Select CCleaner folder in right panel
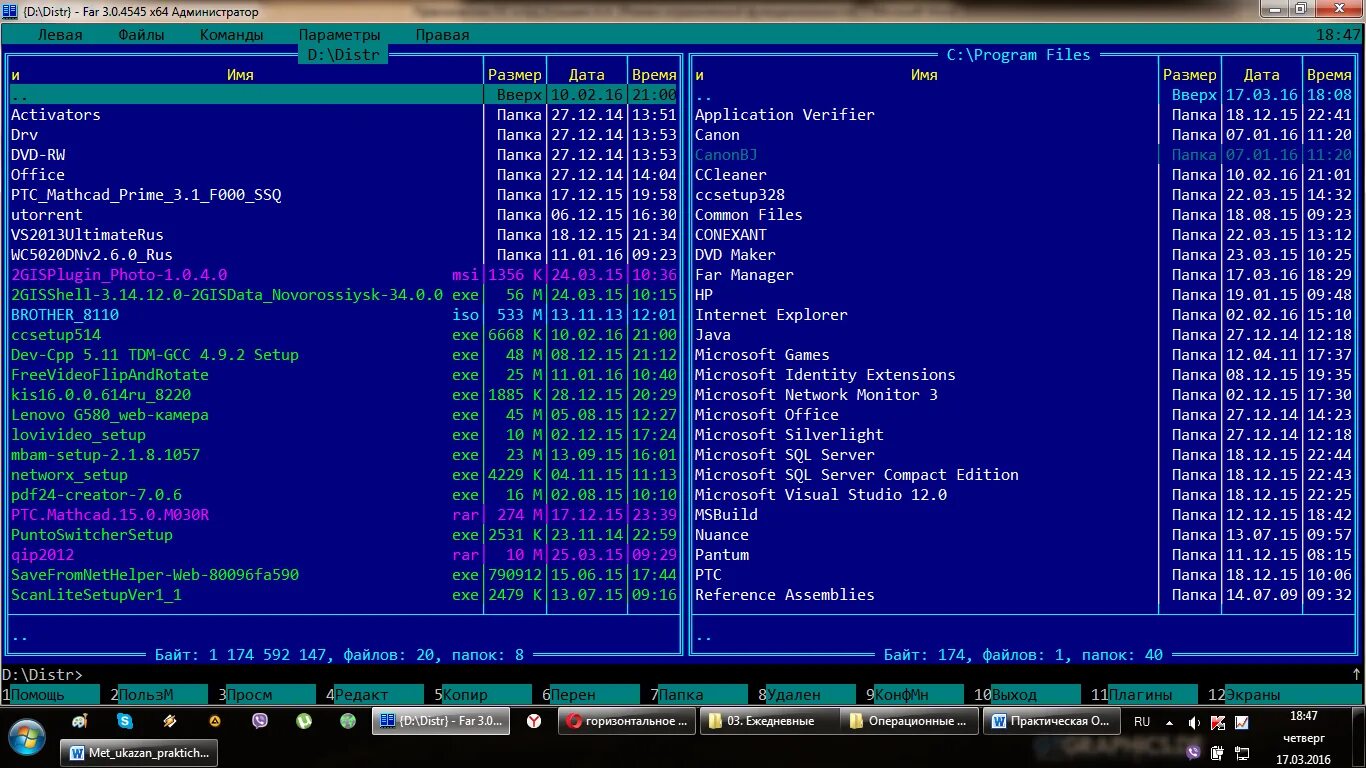Image resolution: width=1366 pixels, height=768 pixels. click(731, 175)
